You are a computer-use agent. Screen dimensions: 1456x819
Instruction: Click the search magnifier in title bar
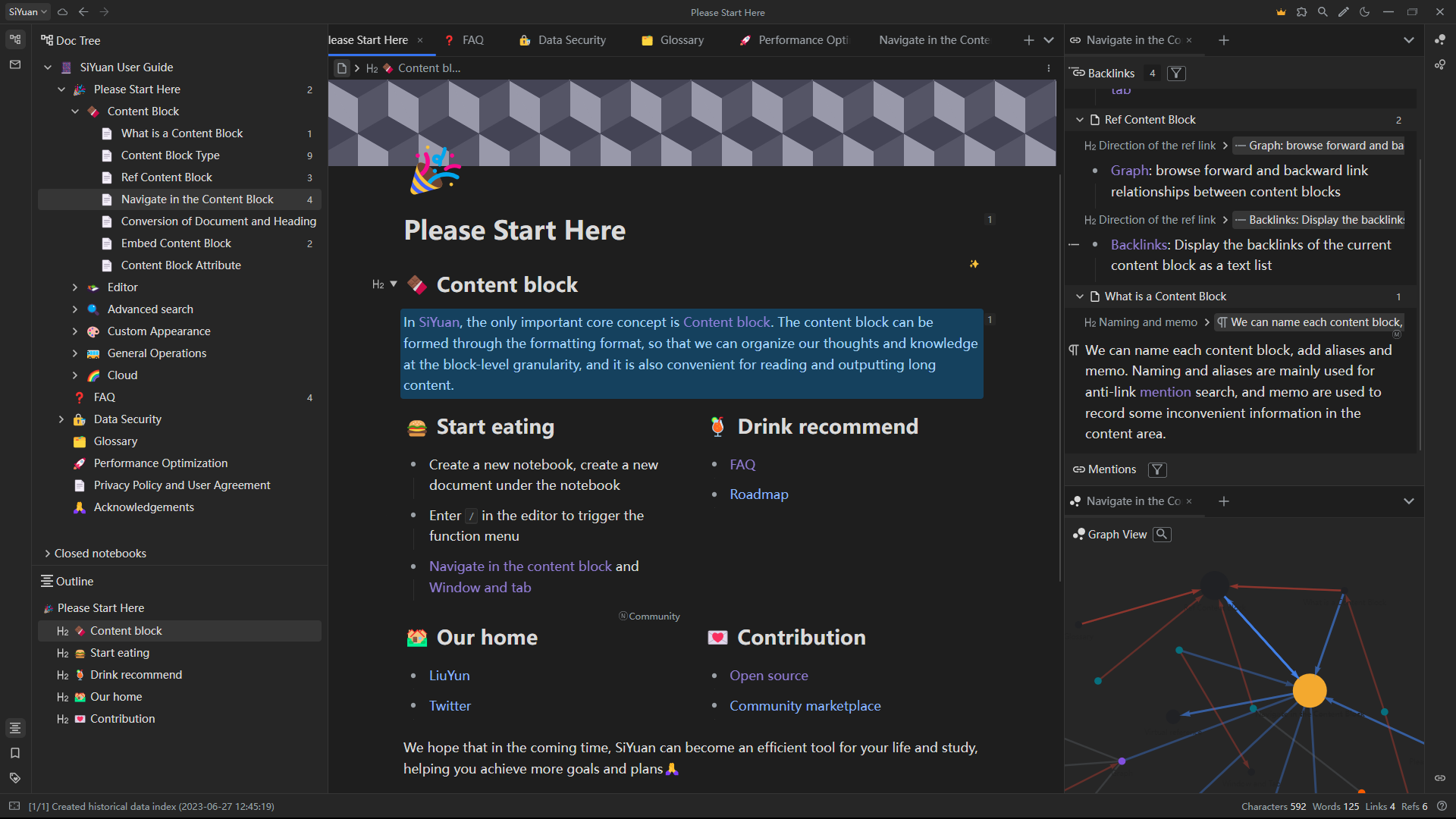(1323, 12)
